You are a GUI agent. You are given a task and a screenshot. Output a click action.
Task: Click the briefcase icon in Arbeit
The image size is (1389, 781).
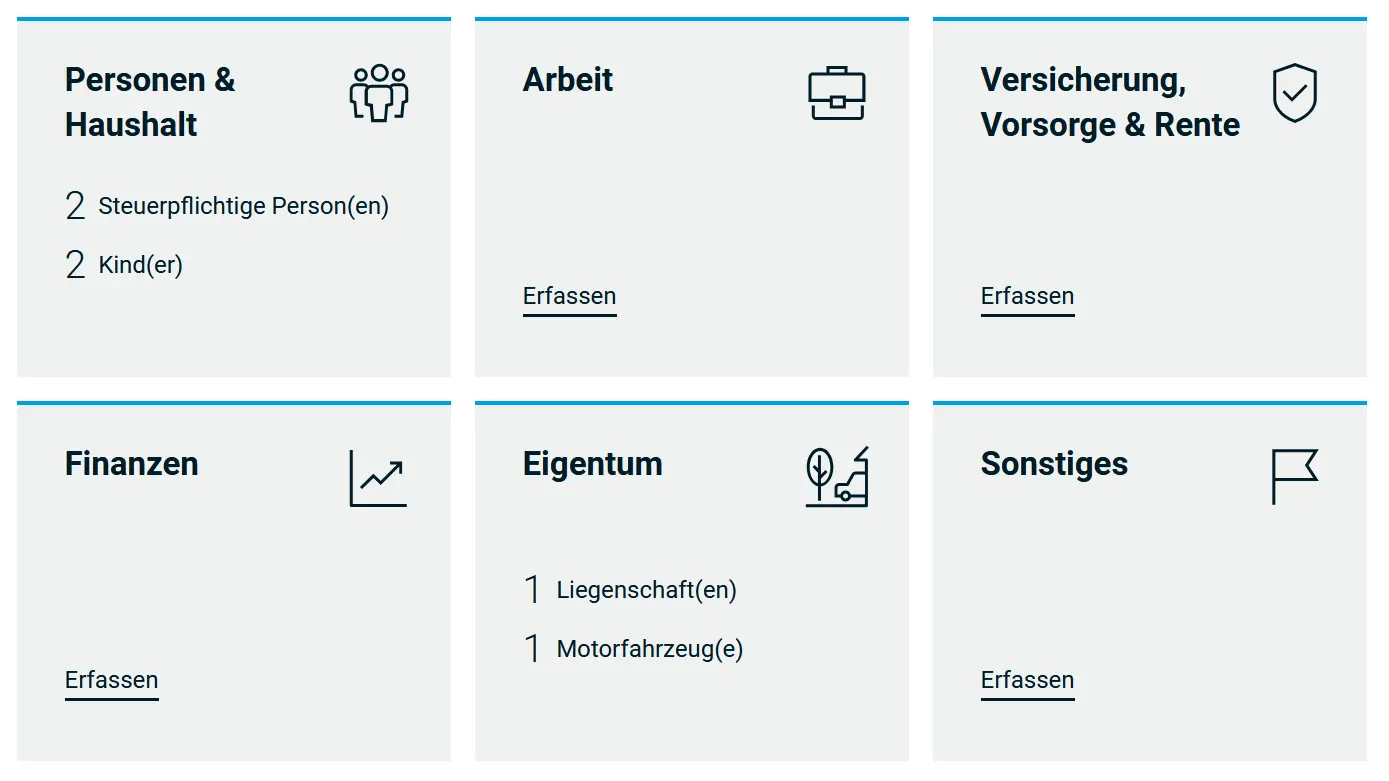(836, 93)
